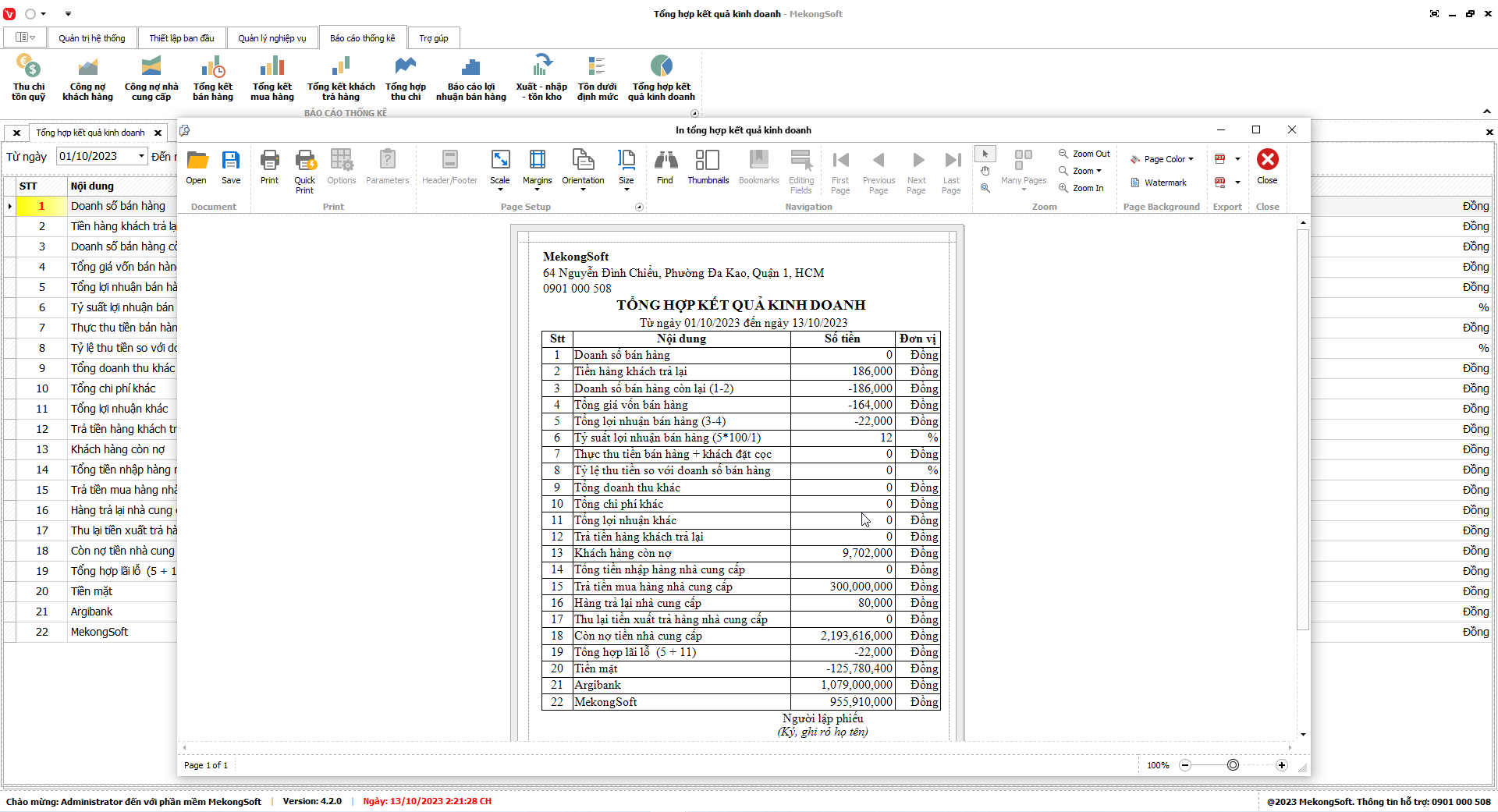This screenshot has height=812, width=1498.
Task: Switch to Quản lý nghiệp vụ tab
Action: [x=272, y=38]
